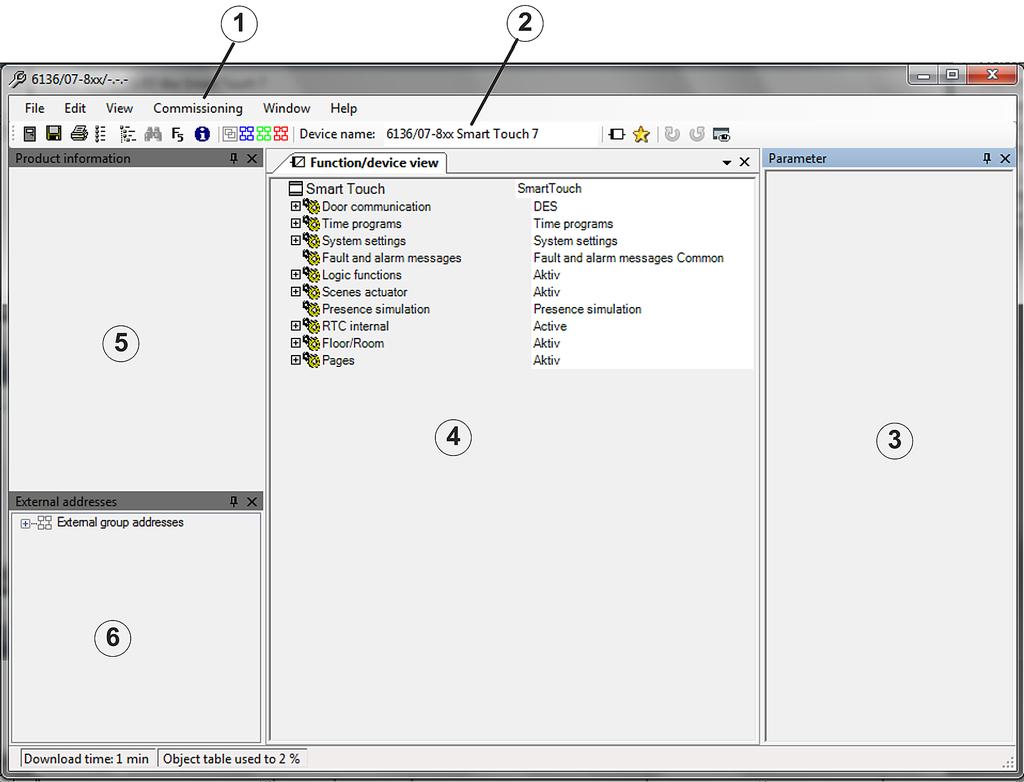Open the blue info icon

[202, 134]
